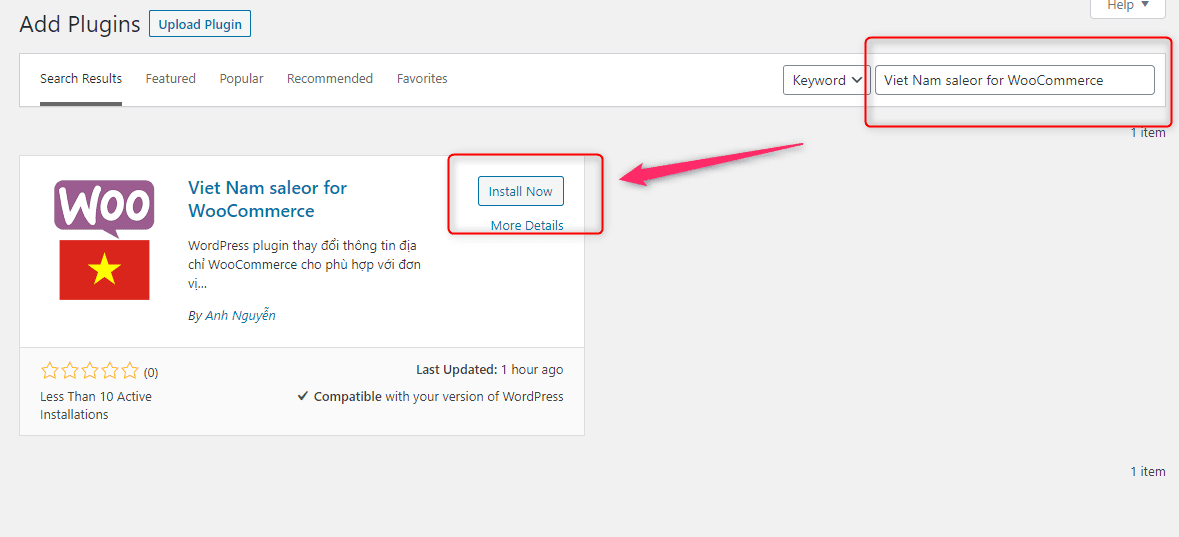Image resolution: width=1179 pixels, height=537 pixels.
Task: Open the Keyword search type dropdown
Action: [x=826, y=80]
